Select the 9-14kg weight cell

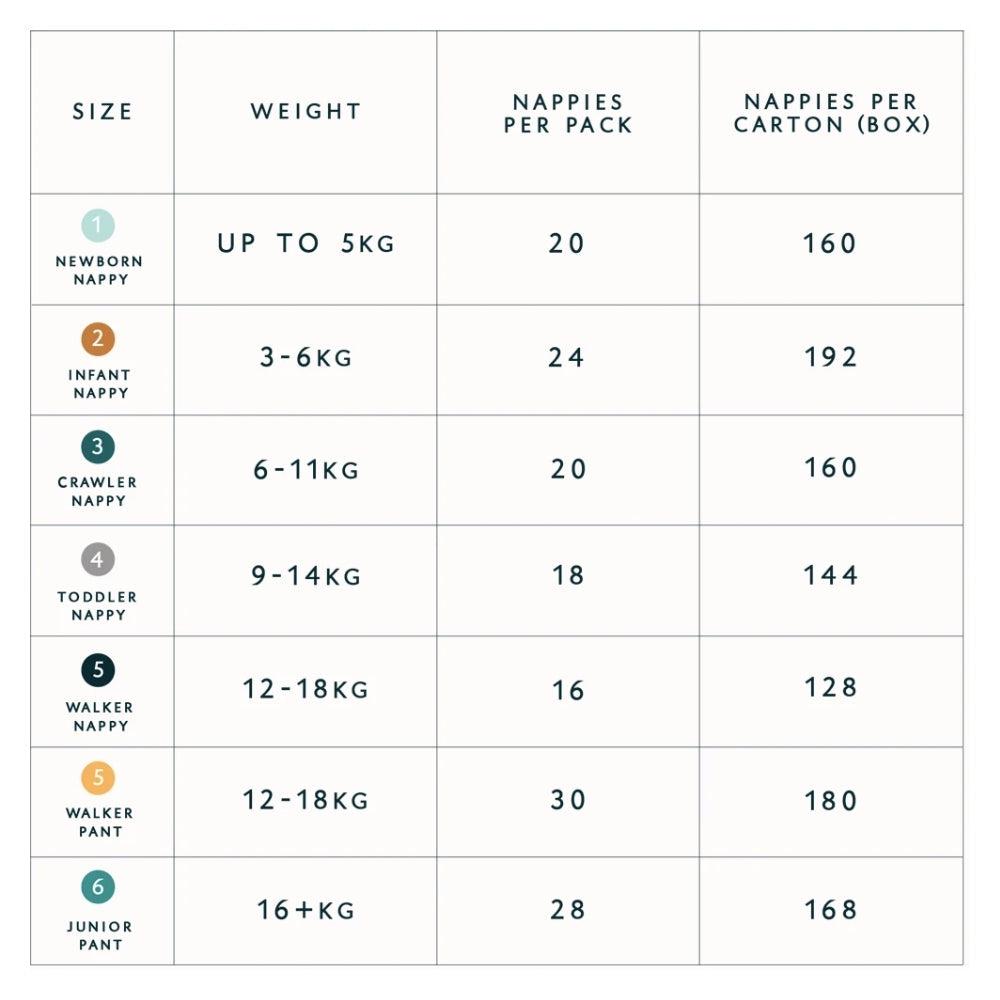306,576
